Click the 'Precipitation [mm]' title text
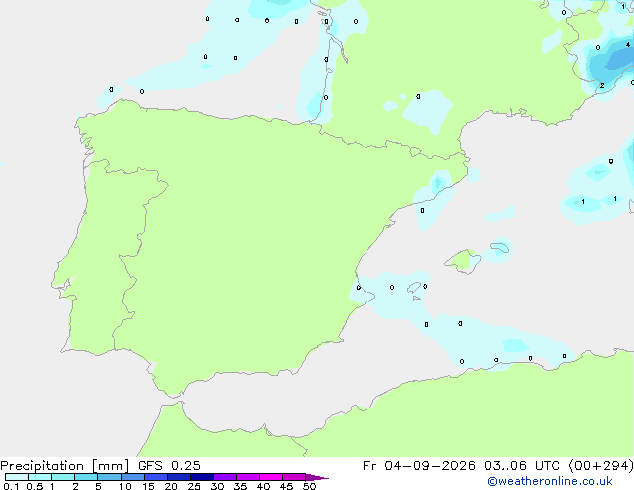 65,466
